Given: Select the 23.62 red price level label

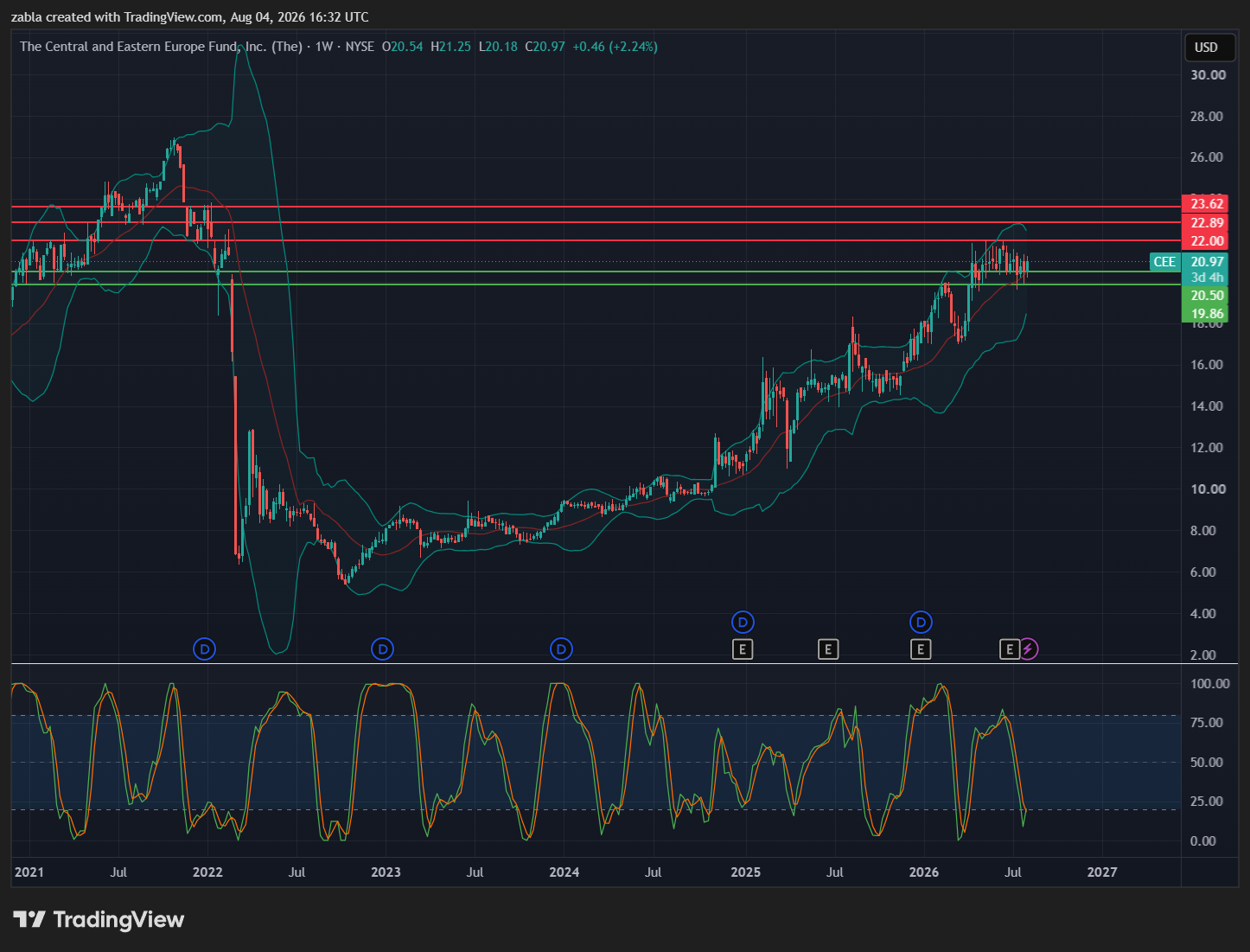Looking at the screenshot, I should (1207, 204).
